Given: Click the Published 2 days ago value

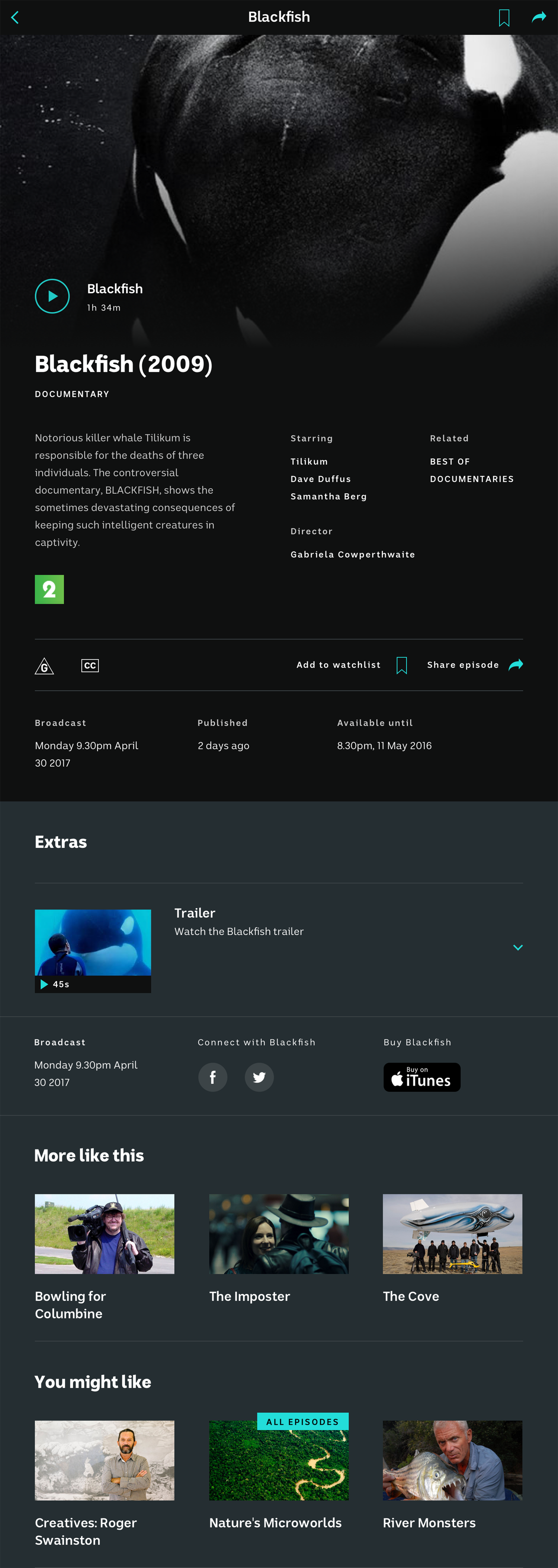Looking at the screenshot, I should pyautogui.click(x=223, y=745).
